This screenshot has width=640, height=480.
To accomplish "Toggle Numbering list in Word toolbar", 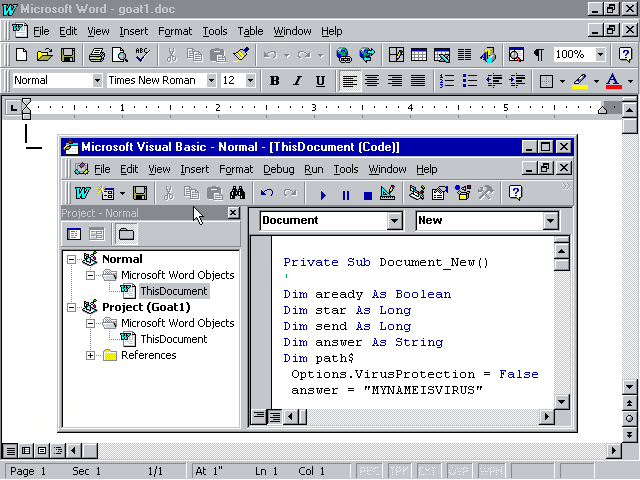I will (447, 81).
